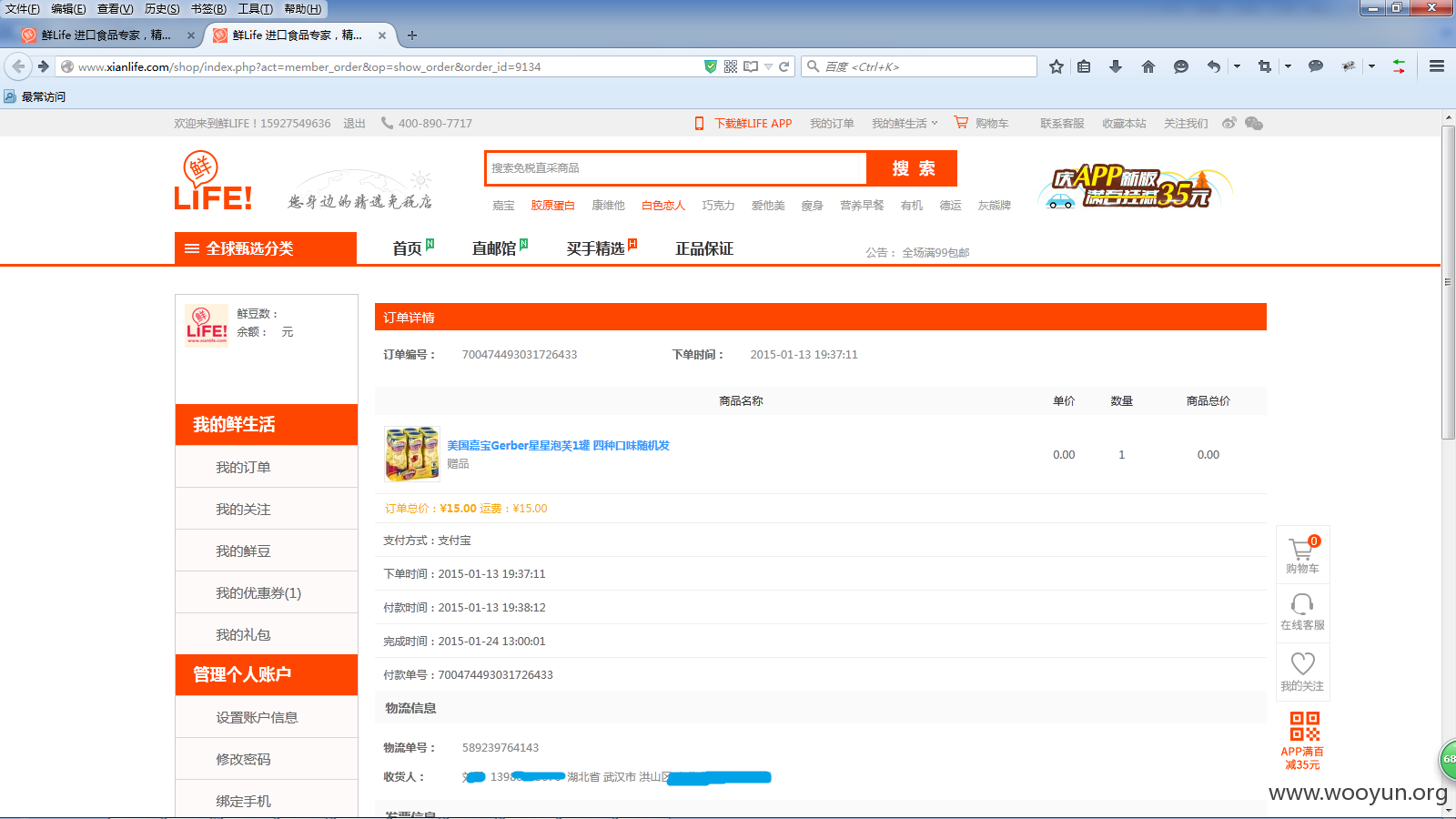The image size is (1456, 819).
Task: Click the site search input field
Action: click(676, 168)
